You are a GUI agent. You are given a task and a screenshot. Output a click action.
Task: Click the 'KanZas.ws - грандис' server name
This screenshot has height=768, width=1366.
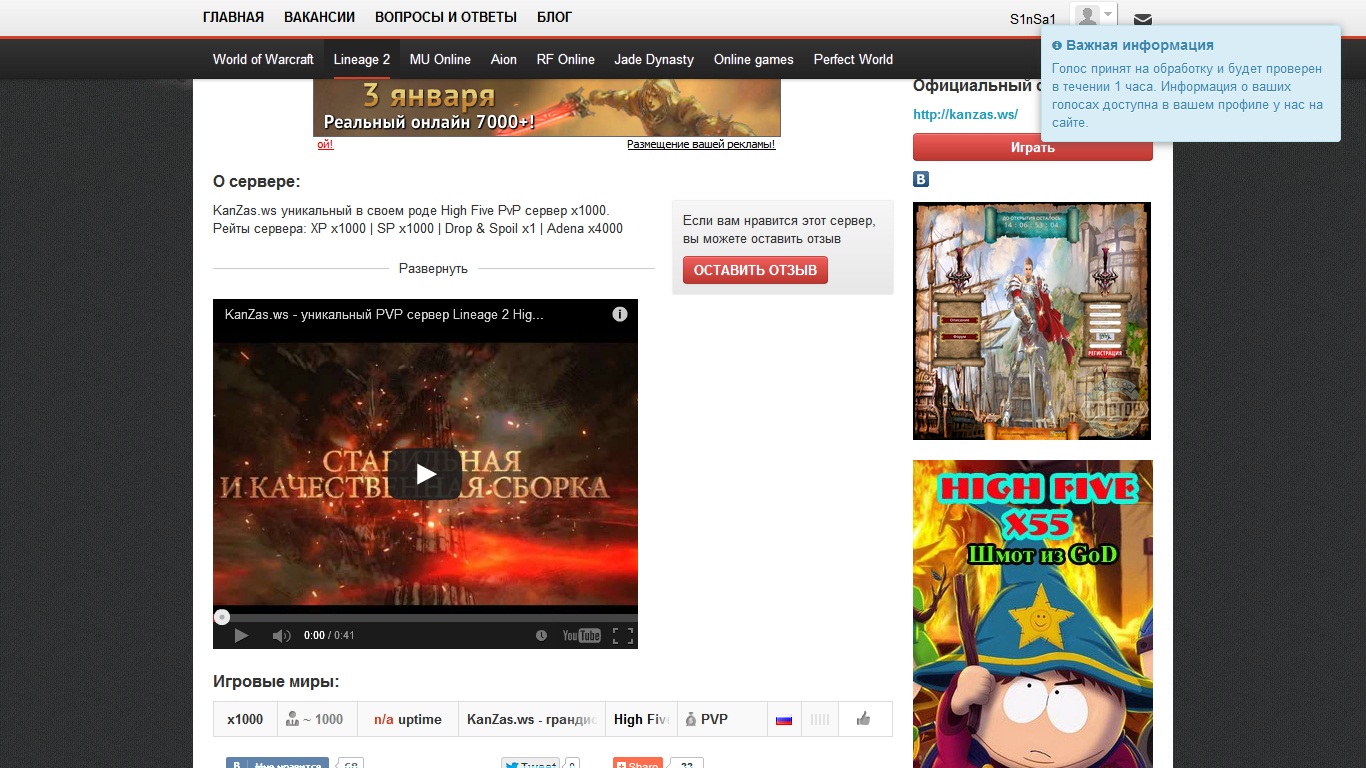pyautogui.click(x=532, y=719)
